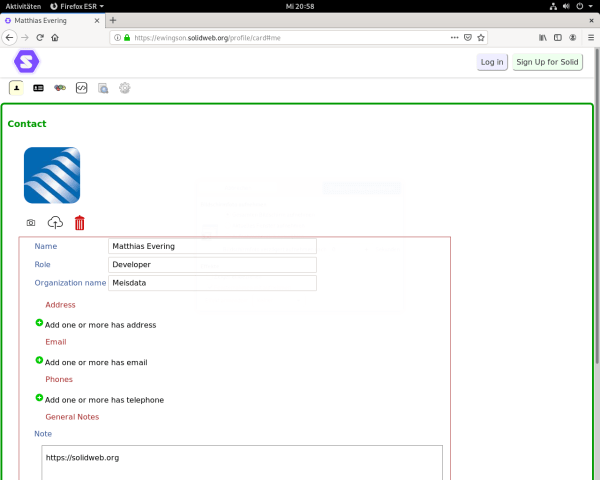Click the green plus to add an address
This screenshot has height=480, width=600.
(40, 323)
